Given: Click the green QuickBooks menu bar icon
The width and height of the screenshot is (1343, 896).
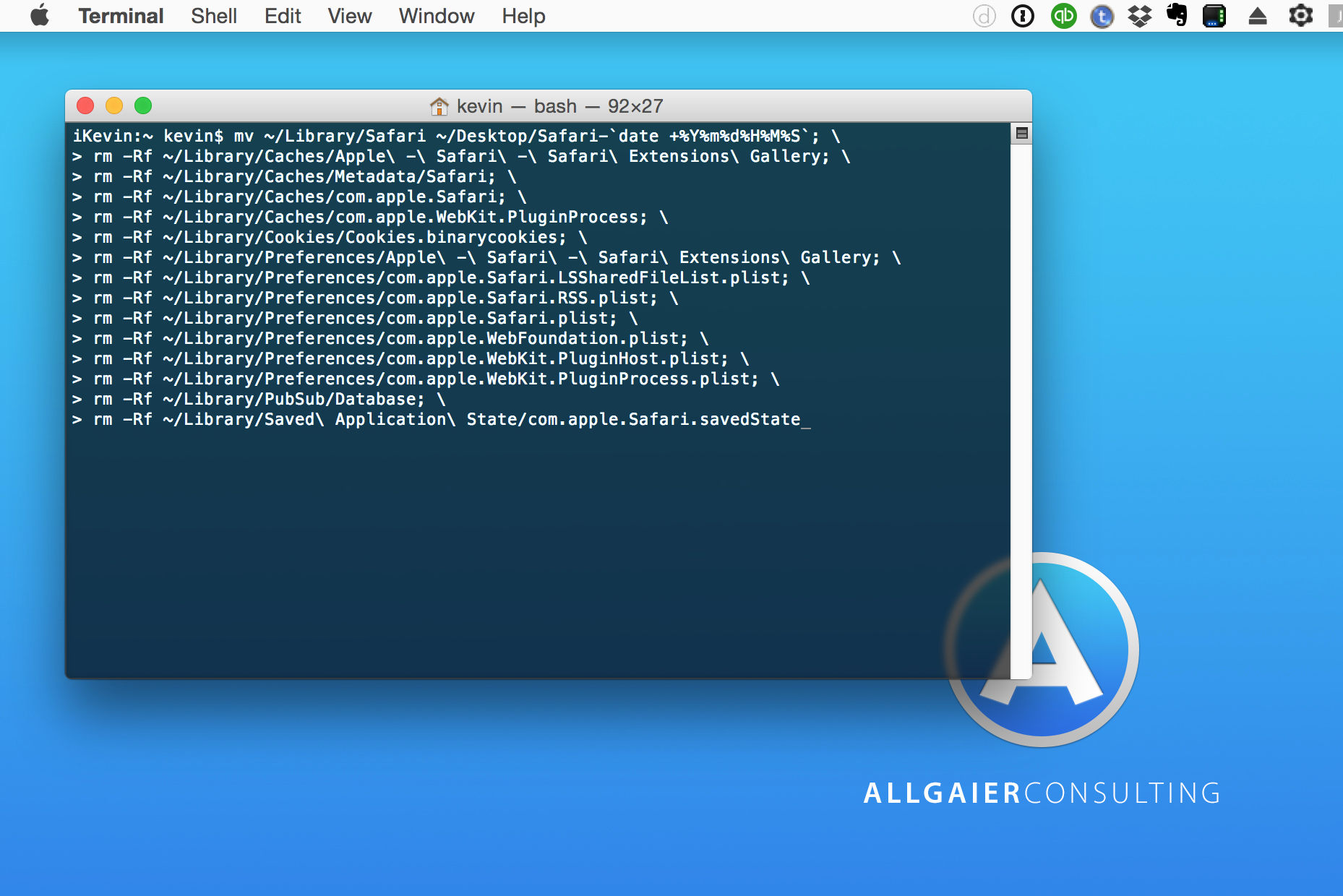Looking at the screenshot, I should click(x=1063, y=16).
